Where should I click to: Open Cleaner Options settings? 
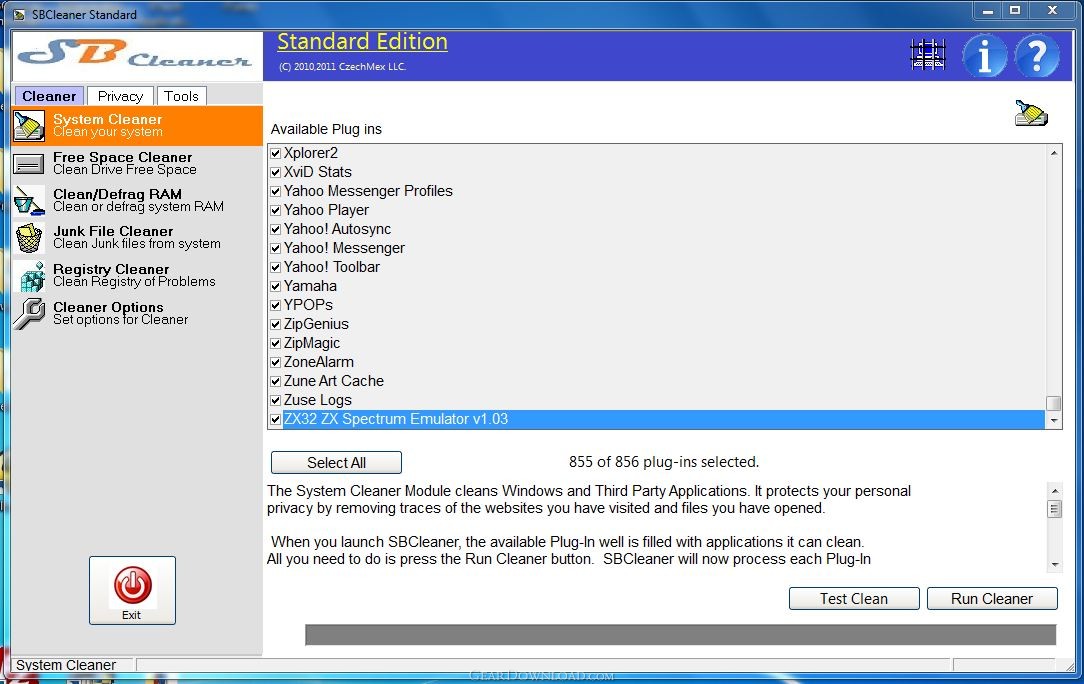(x=137, y=313)
